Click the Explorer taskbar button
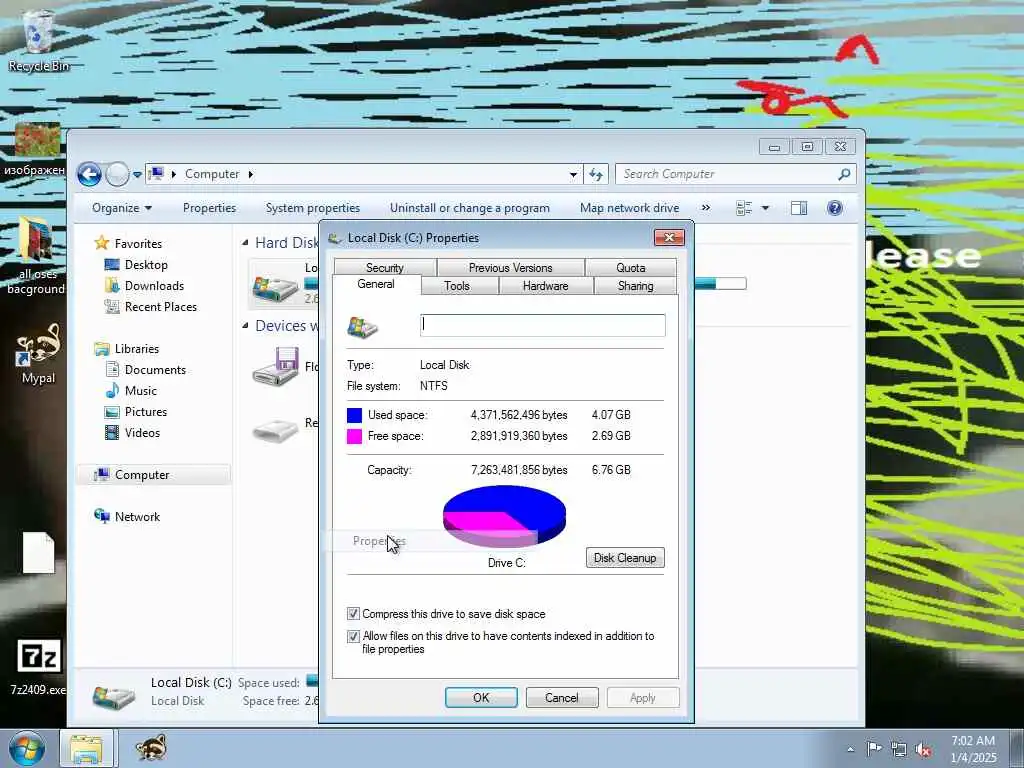The image size is (1024, 768). [87, 748]
